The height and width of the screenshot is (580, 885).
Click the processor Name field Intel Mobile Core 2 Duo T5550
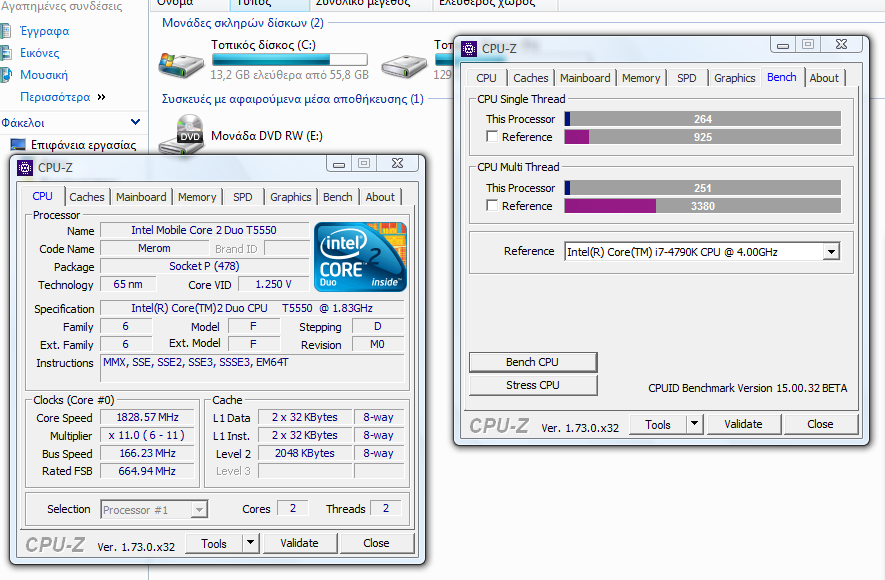204,230
